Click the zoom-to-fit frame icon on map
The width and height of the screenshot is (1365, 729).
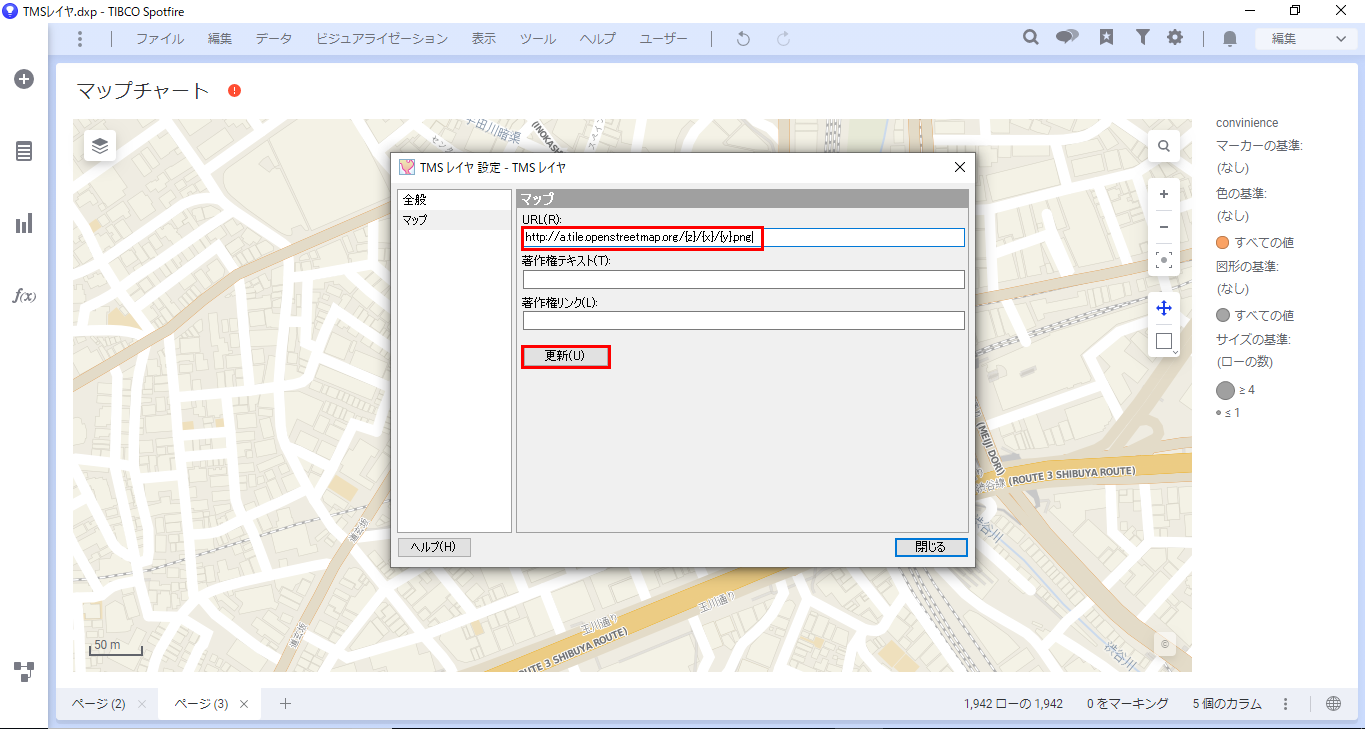(1164, 260)
